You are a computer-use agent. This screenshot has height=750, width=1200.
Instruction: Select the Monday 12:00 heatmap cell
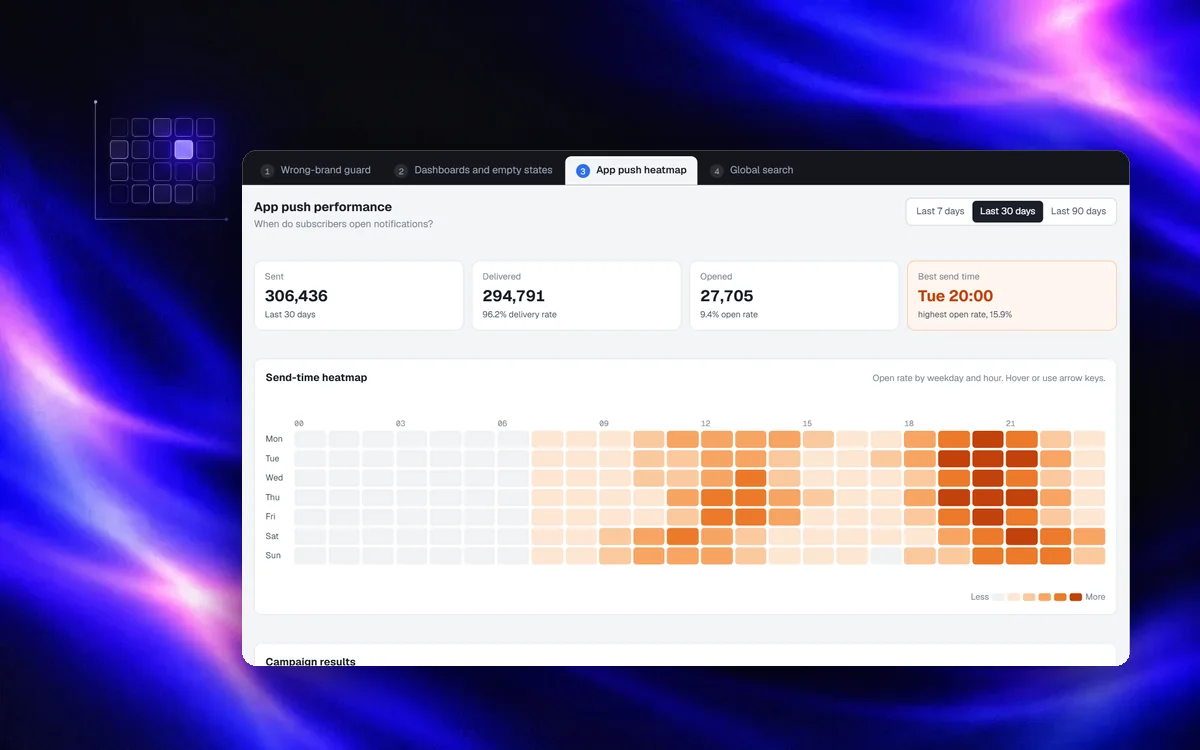tap(717, 439)
